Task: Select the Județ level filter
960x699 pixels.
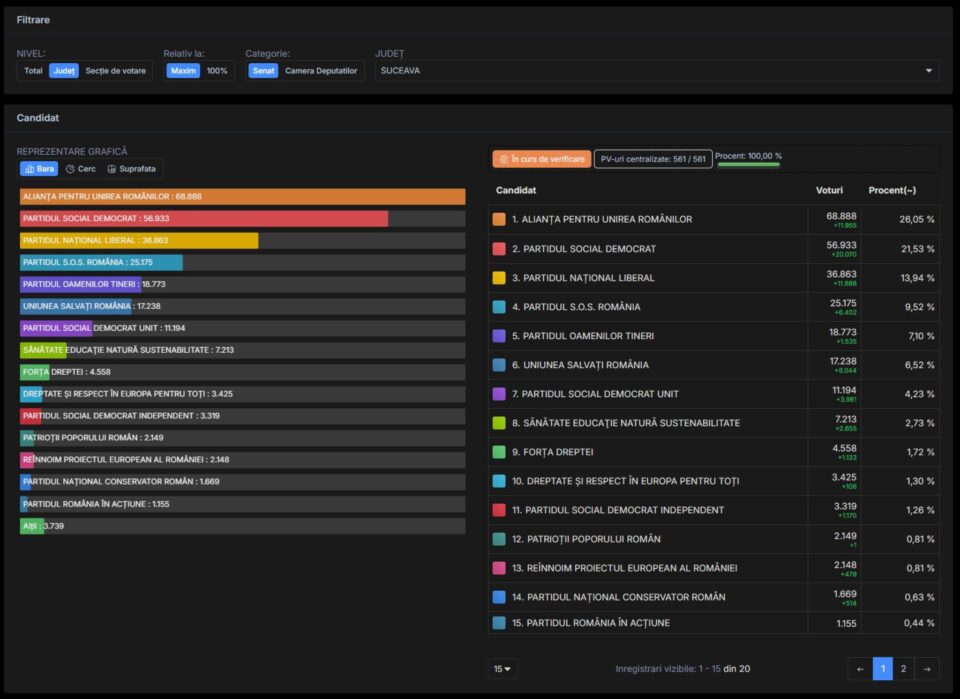Action: tap(64, 71)
